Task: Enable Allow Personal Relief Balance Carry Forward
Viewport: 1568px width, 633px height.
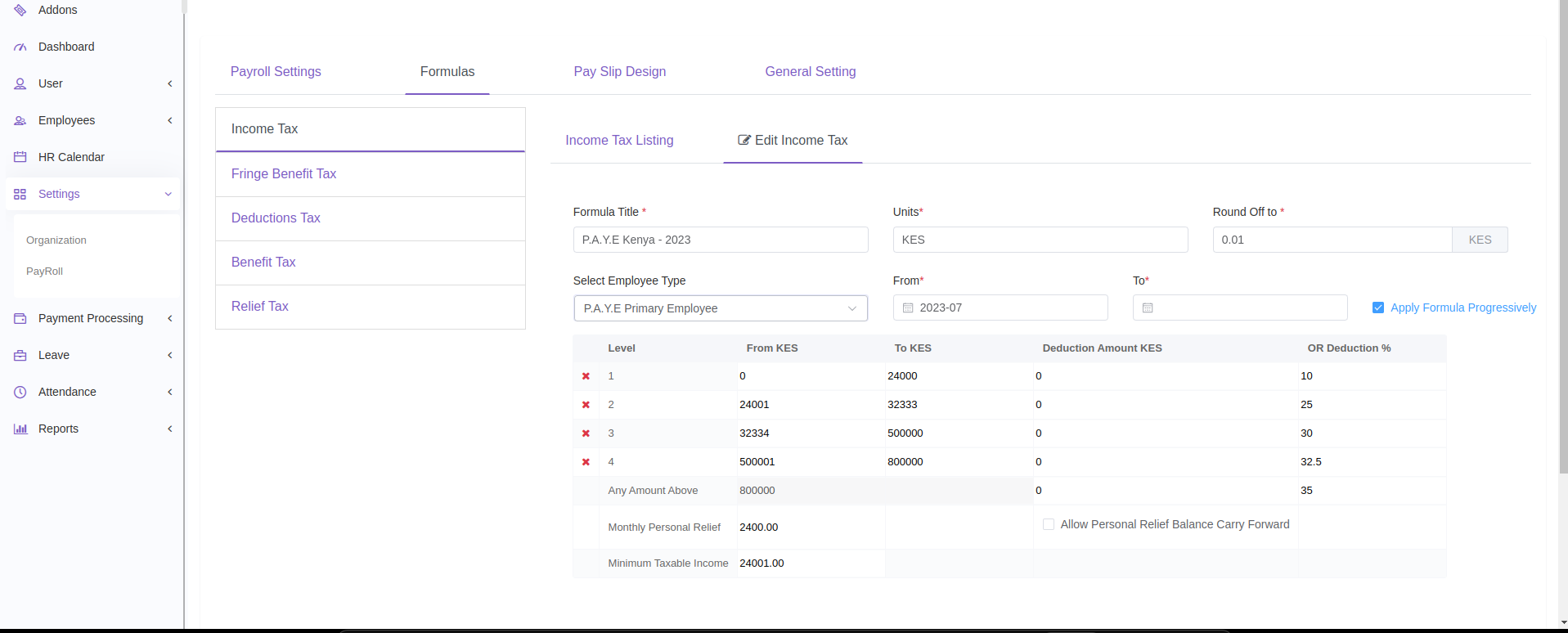Action: 1049,524
